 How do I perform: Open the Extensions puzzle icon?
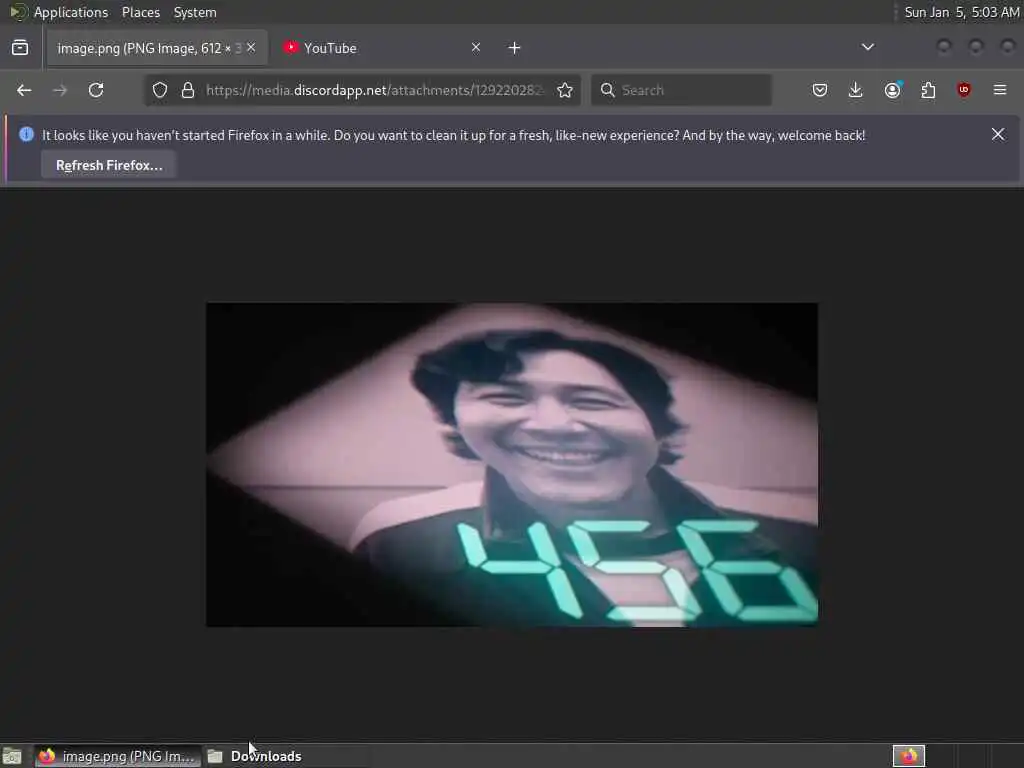coord(928,90)
